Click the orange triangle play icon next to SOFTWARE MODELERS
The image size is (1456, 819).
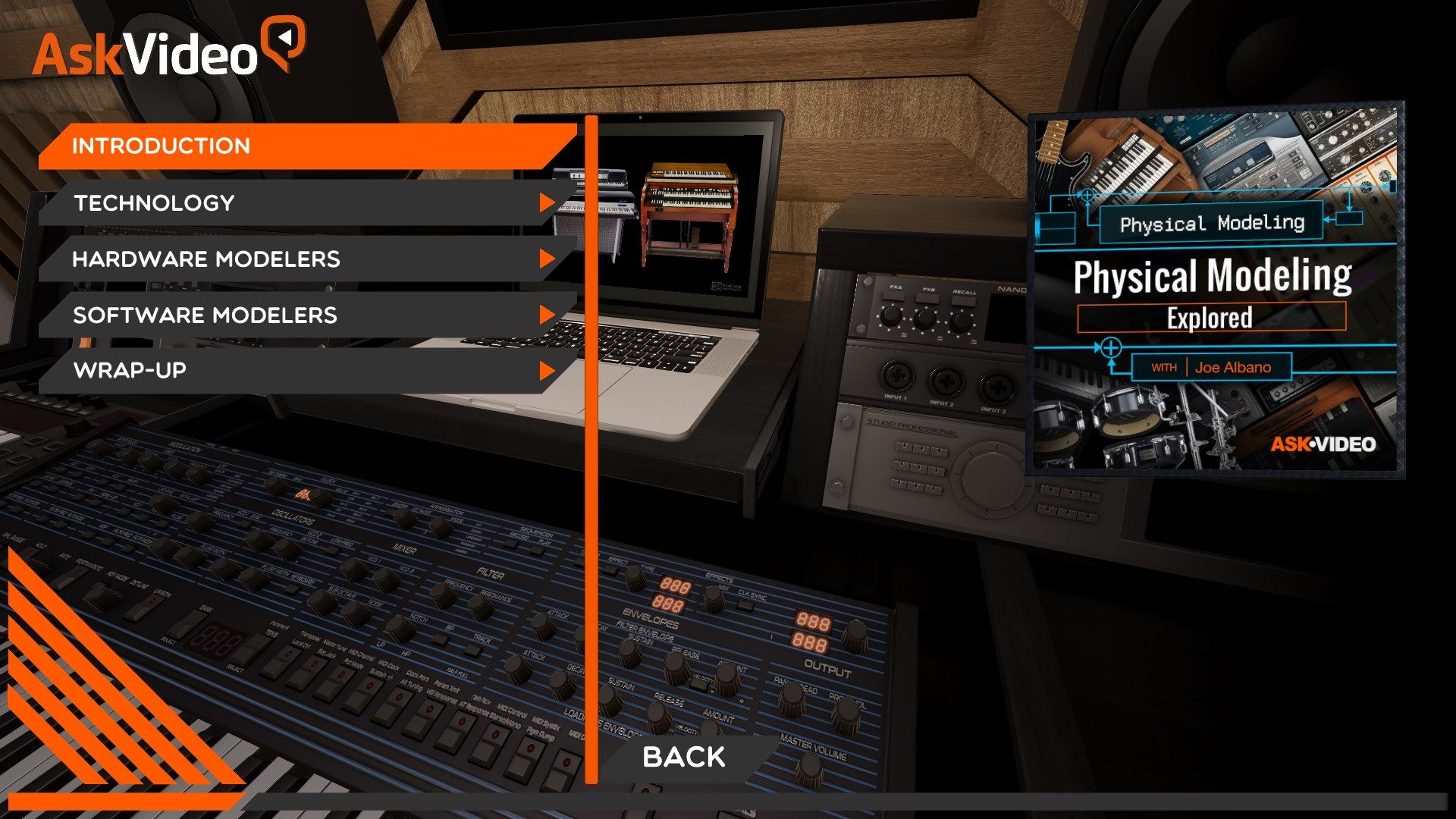point(548,314)
